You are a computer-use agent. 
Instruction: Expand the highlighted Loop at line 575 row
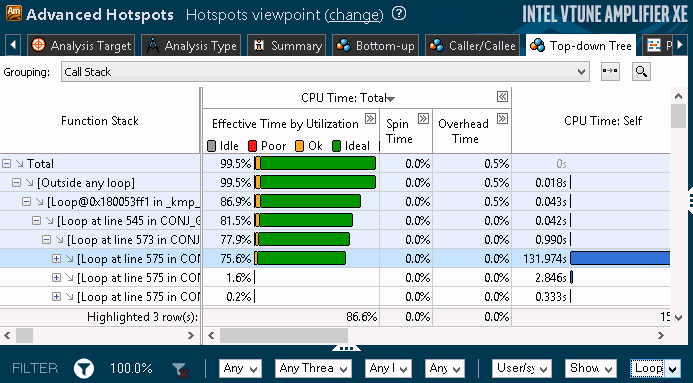[x=56, y=259]
